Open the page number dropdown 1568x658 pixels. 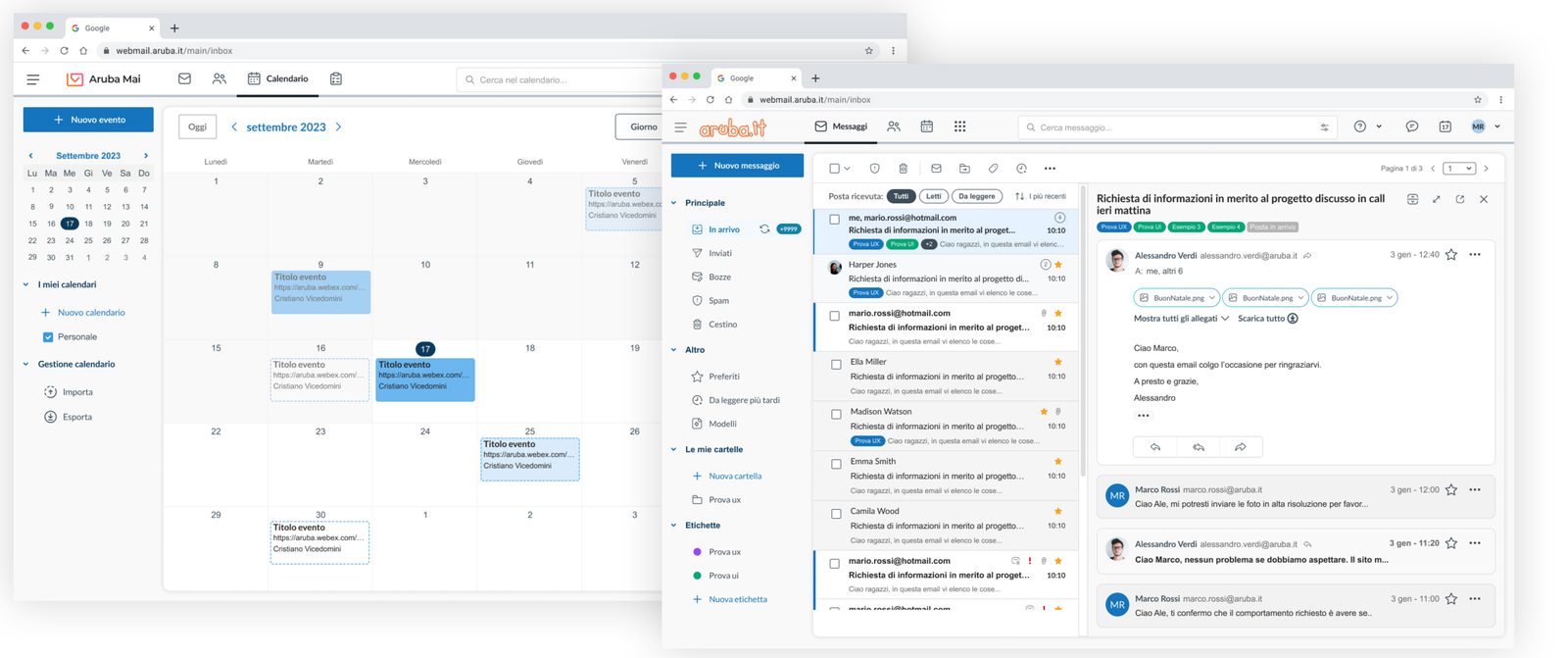pyautogui.click(x=1459, y=169)
